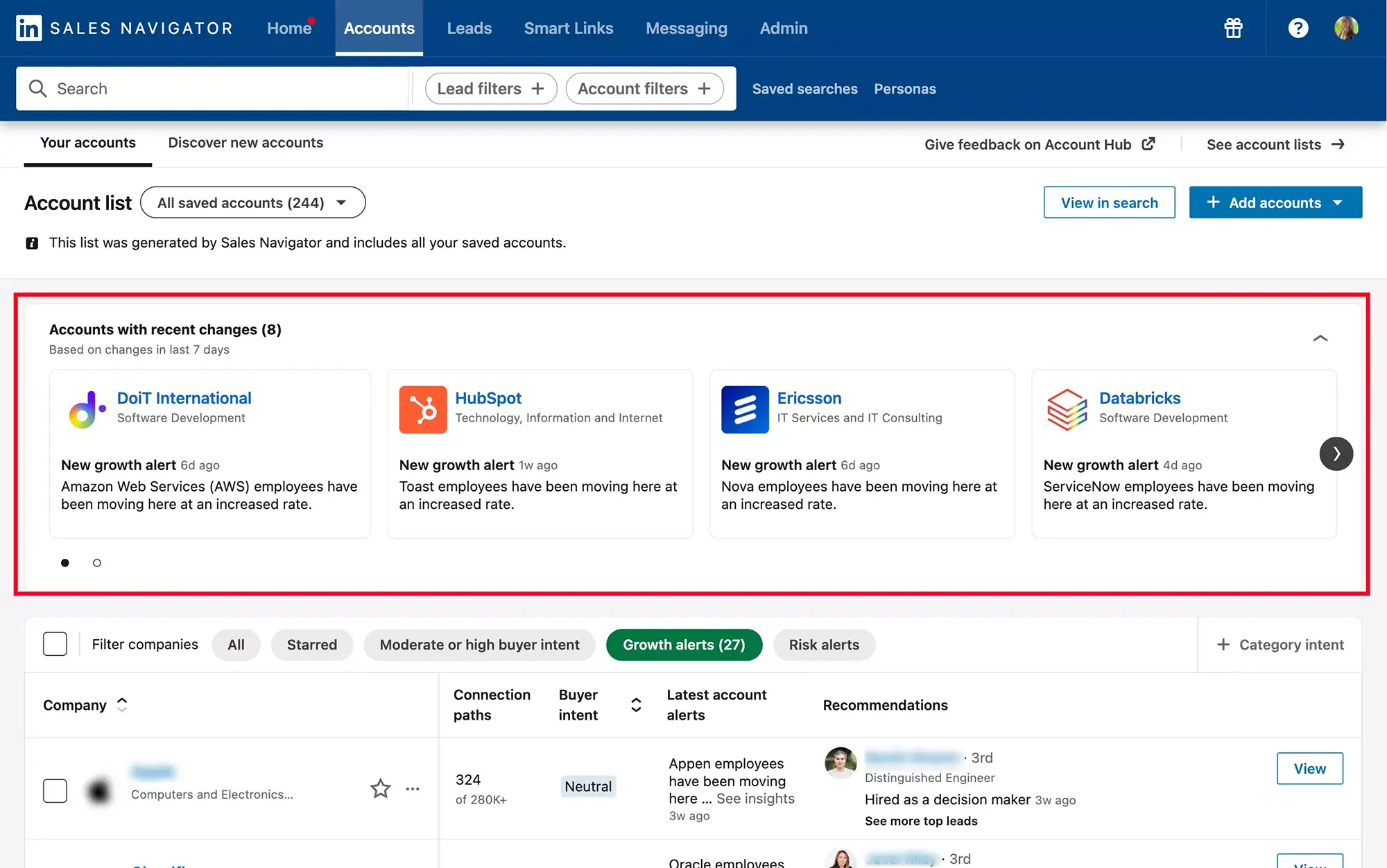The height and width of the screenshot is (868, 1387).
Task: Click the help question mark icon
Action: click(1298, 26)
